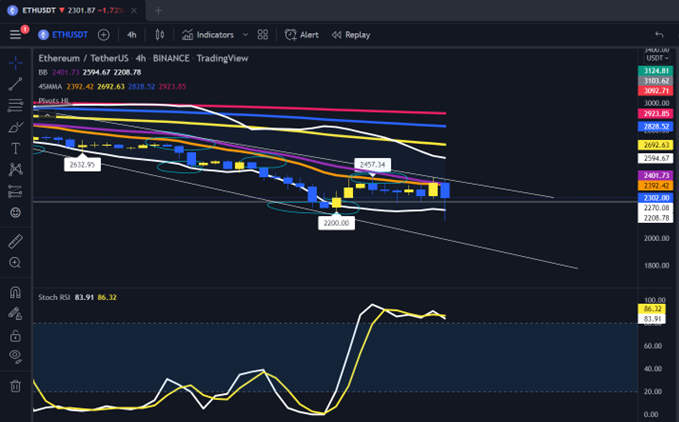Click the 2302.00 current price label
Image resolution: width=679 pixels, height=422 pixels.
[656, 198]
